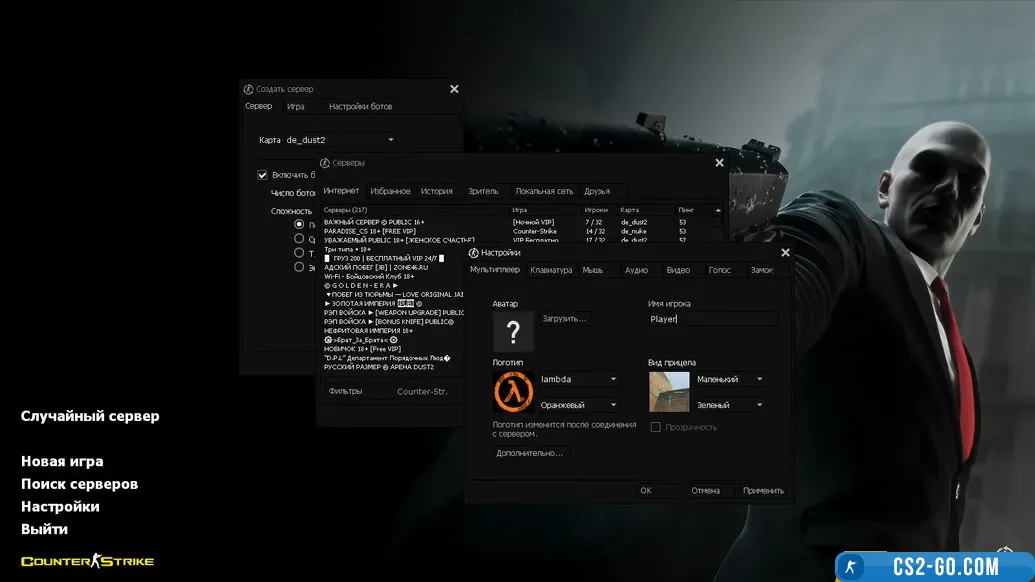Image resolution: width=1035 pixels, height=582 pixels.
Task: Select the first difficulty radio button
Action: coord(299,225)
